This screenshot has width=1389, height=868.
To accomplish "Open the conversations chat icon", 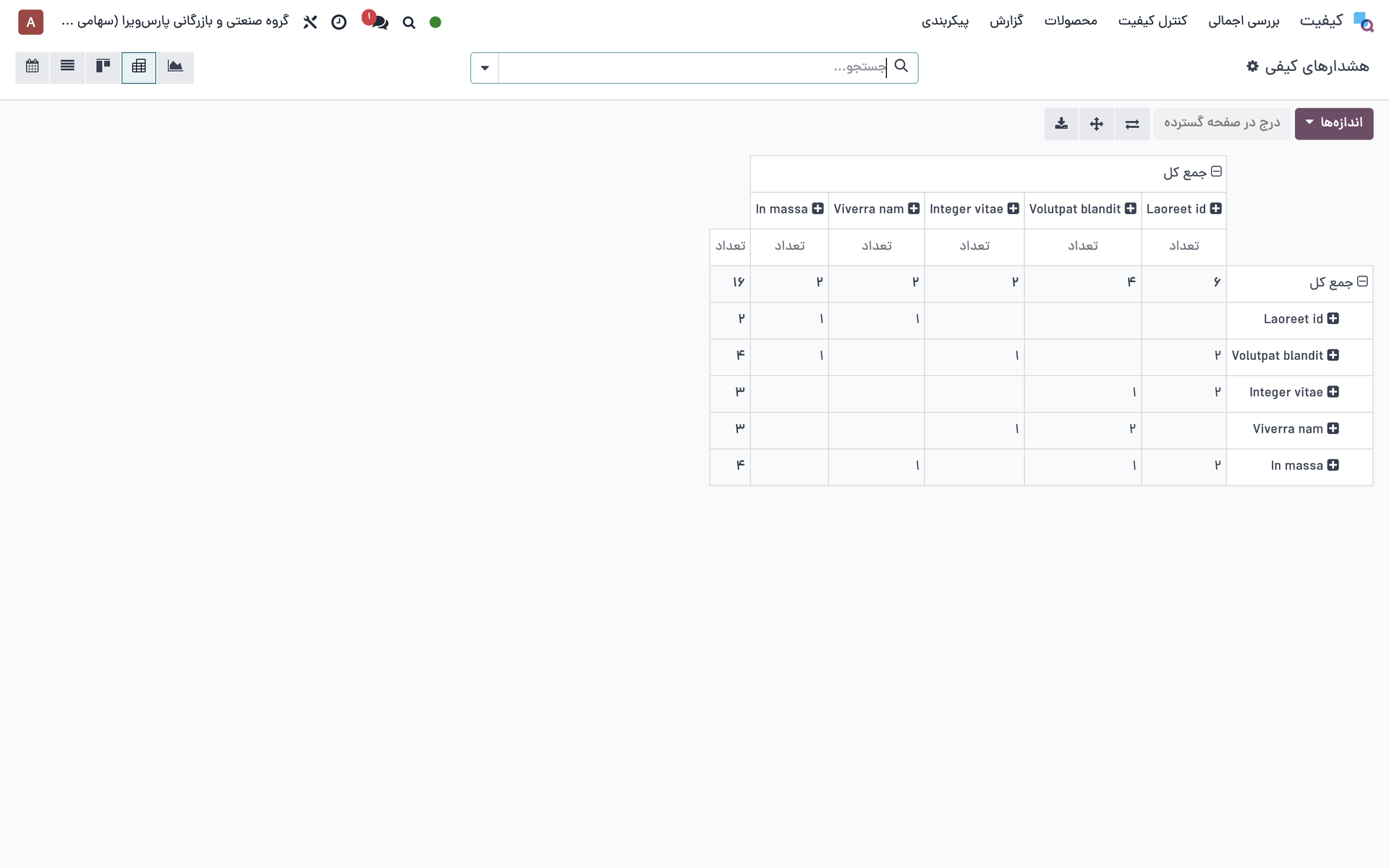I will pyautogui.click(x=379, y=22).
